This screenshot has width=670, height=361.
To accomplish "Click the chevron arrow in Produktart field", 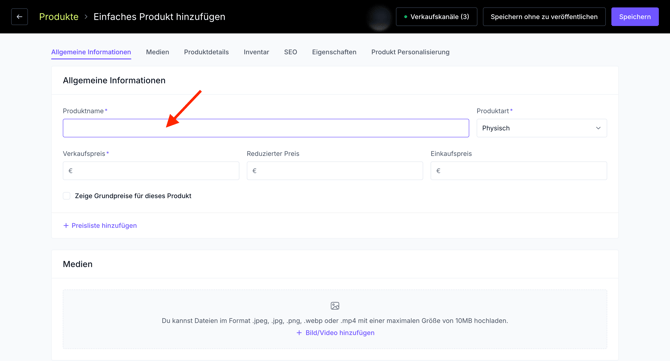I will click(598, 128).
